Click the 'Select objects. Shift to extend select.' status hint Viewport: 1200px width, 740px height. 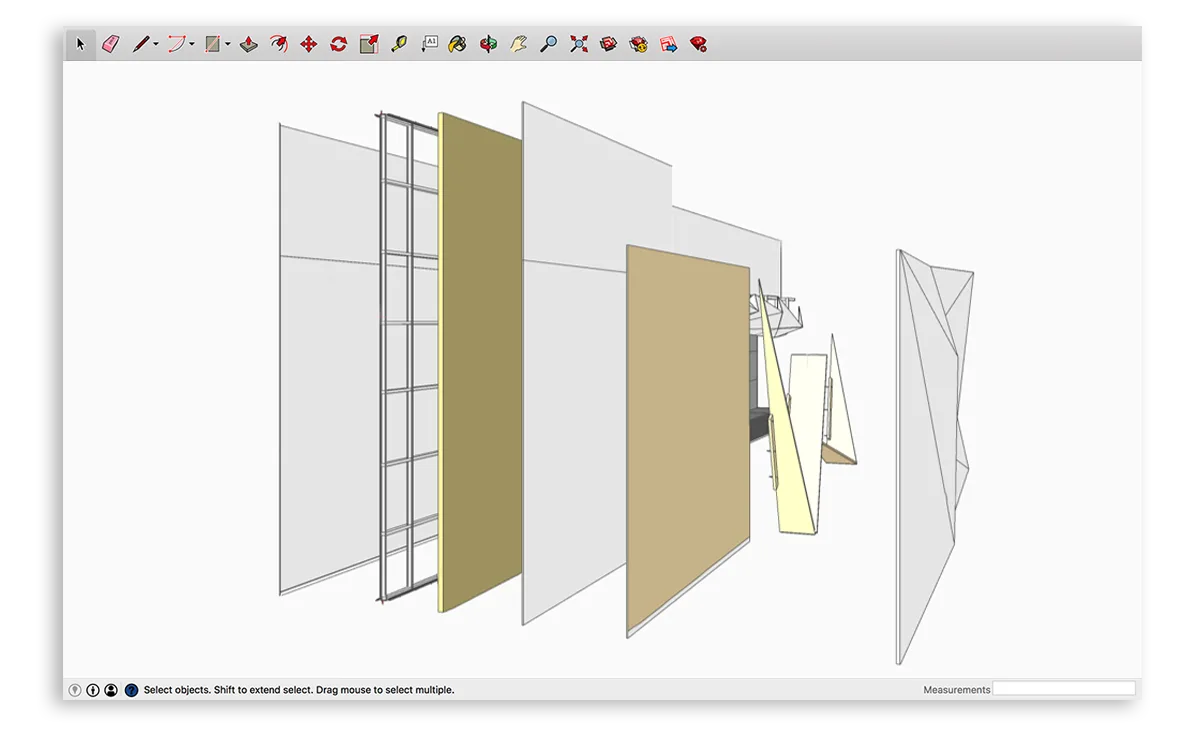click(x=230, y=690)
